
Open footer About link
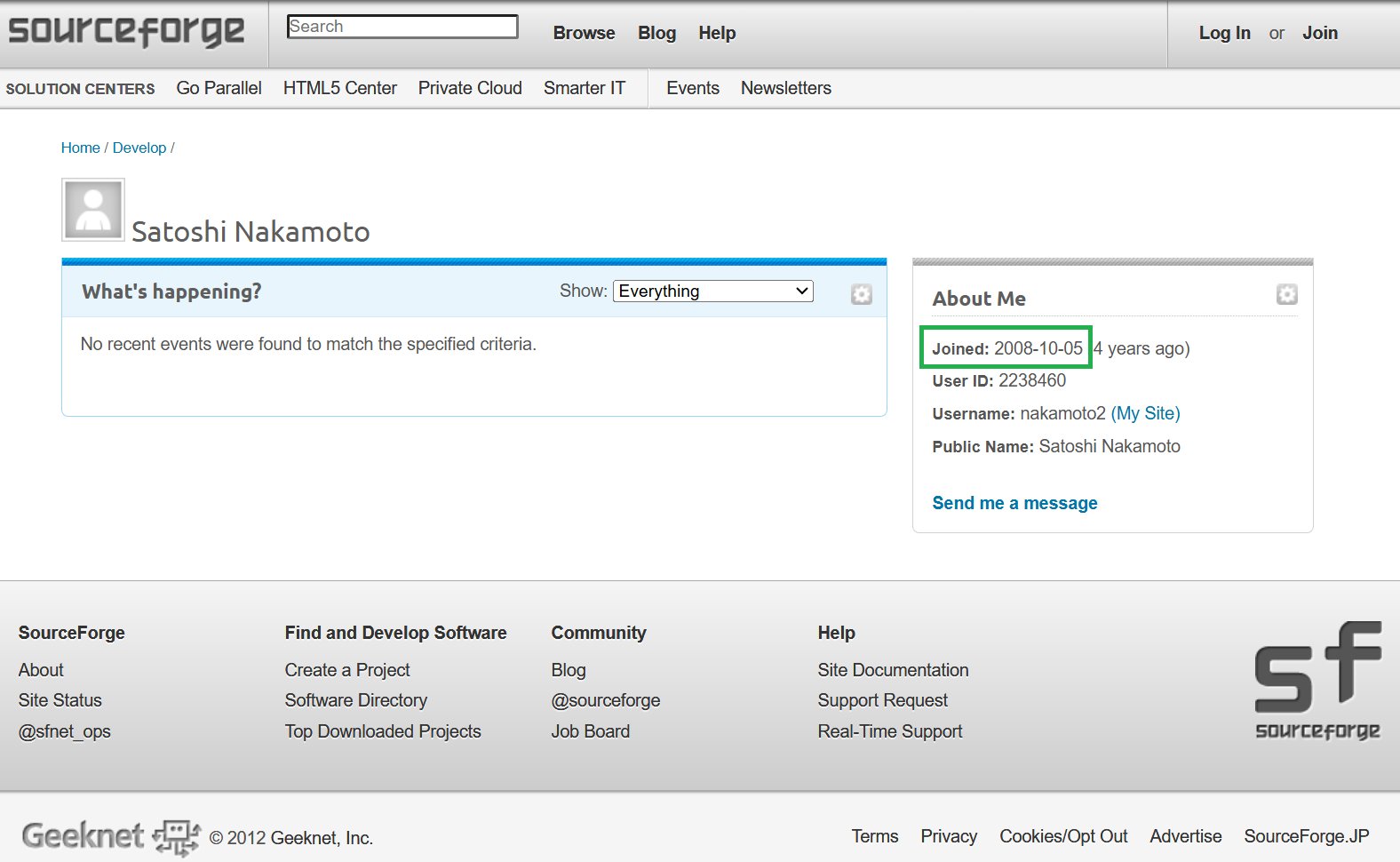(41, 670)
